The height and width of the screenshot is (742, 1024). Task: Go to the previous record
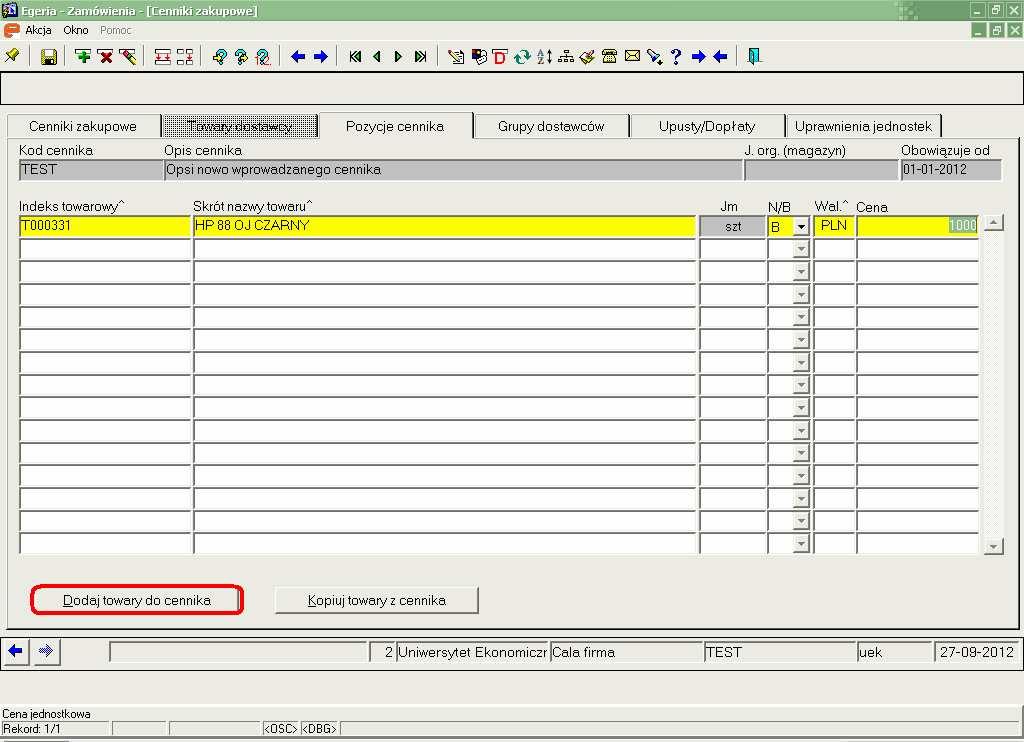377,57
